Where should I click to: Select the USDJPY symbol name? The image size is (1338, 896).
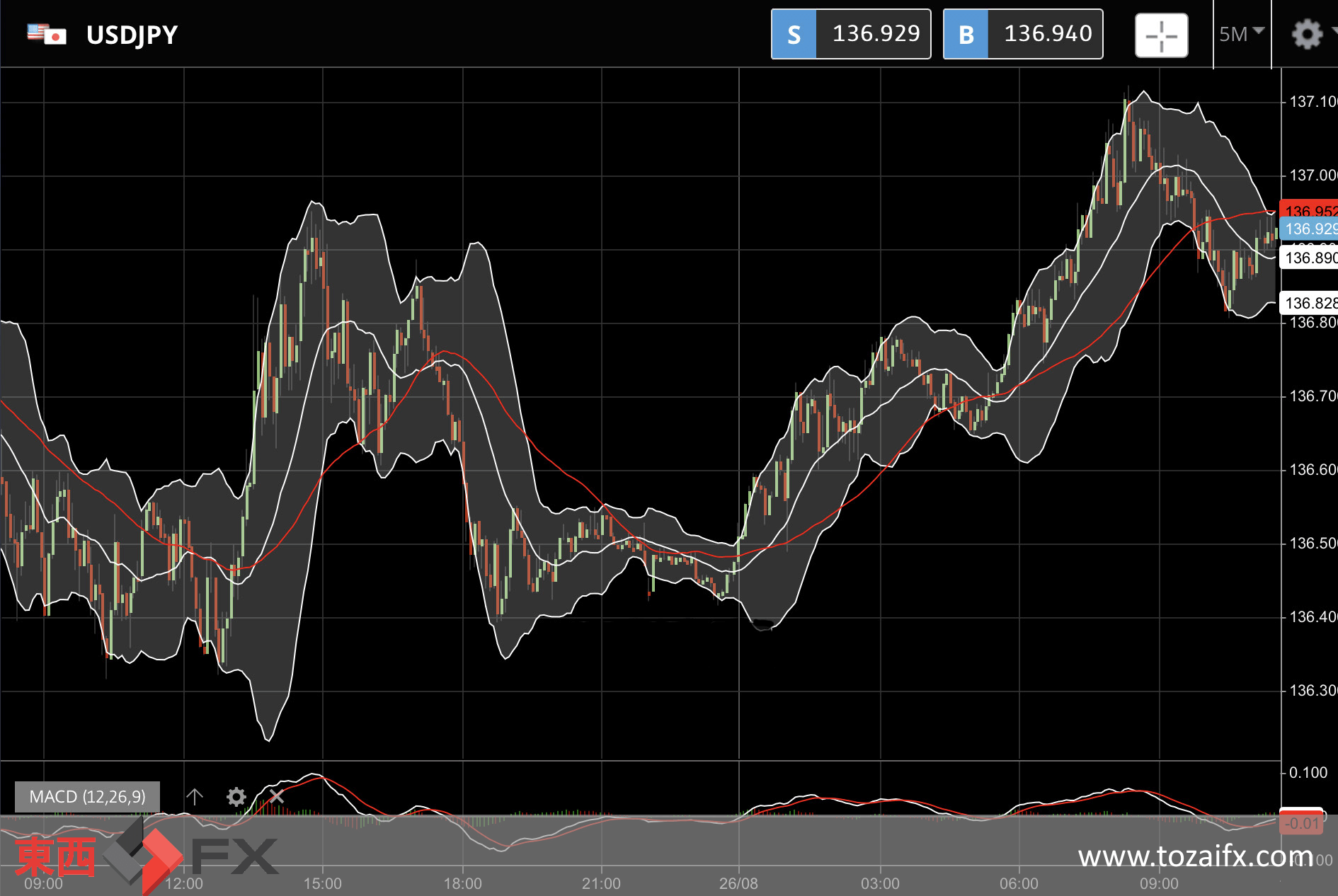(132, 35)
